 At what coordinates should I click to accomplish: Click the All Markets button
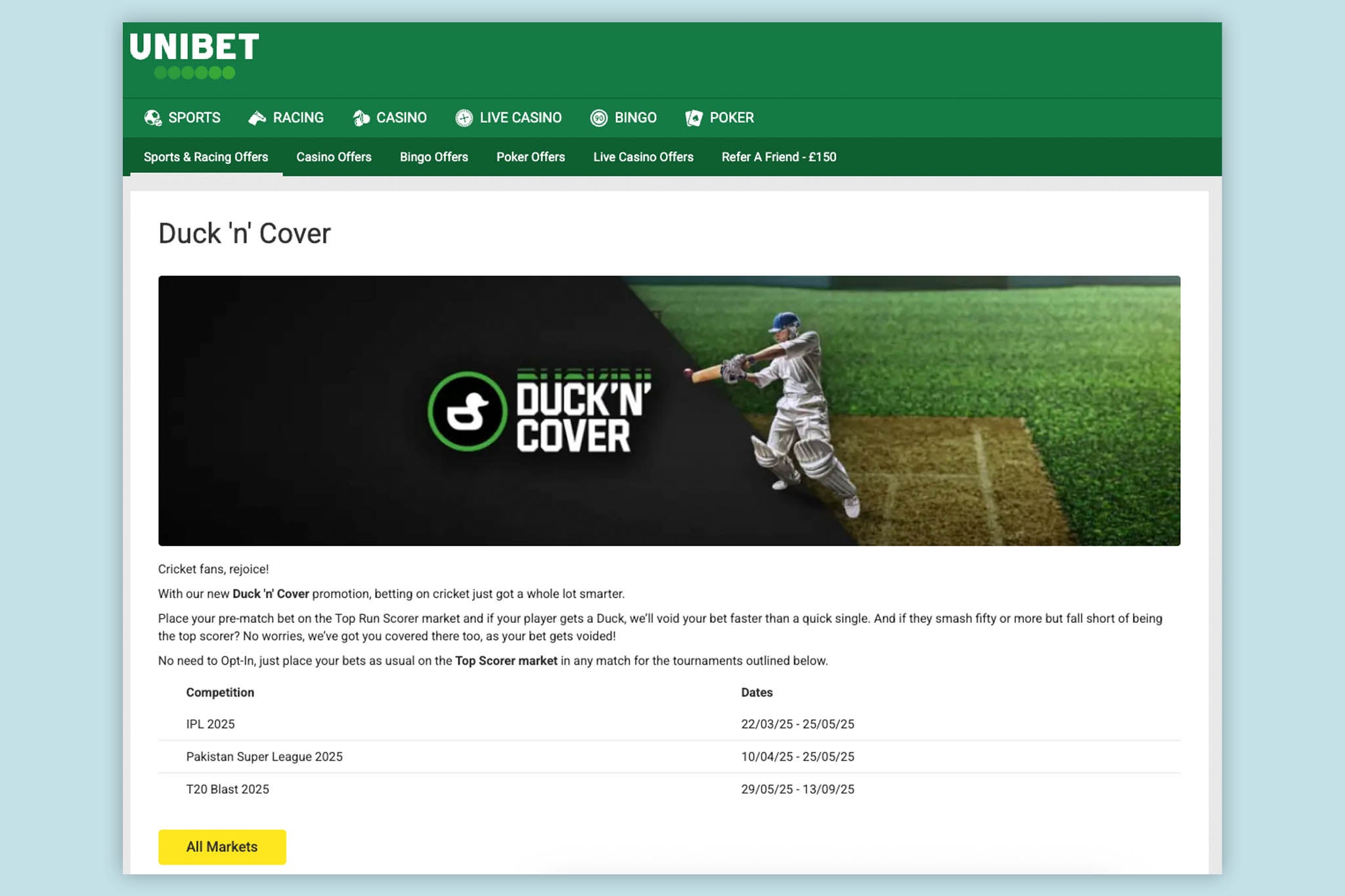pyautogui.click(x=222, y=847)
